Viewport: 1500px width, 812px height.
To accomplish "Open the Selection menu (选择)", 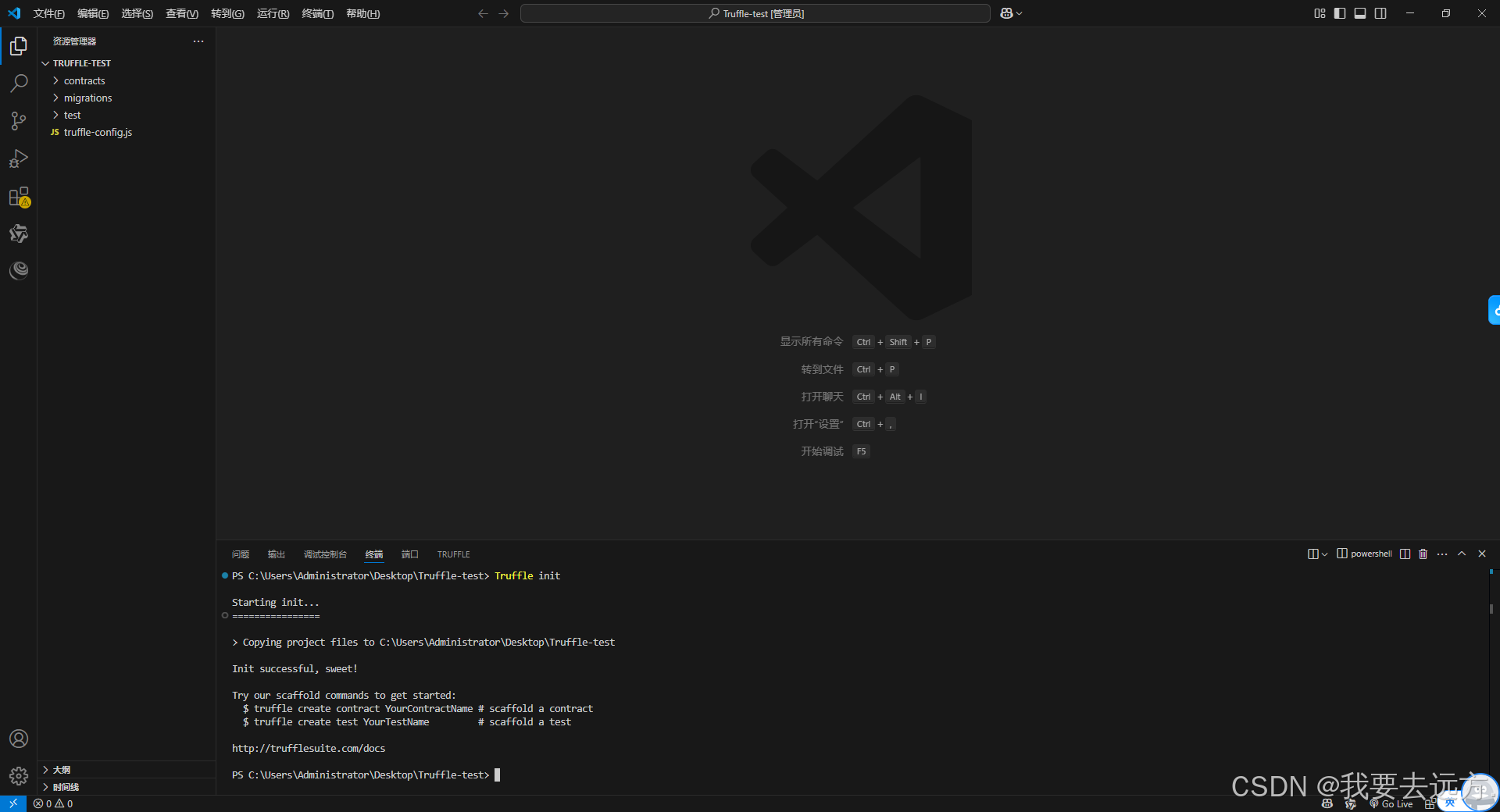I will [x=137, y=13].
